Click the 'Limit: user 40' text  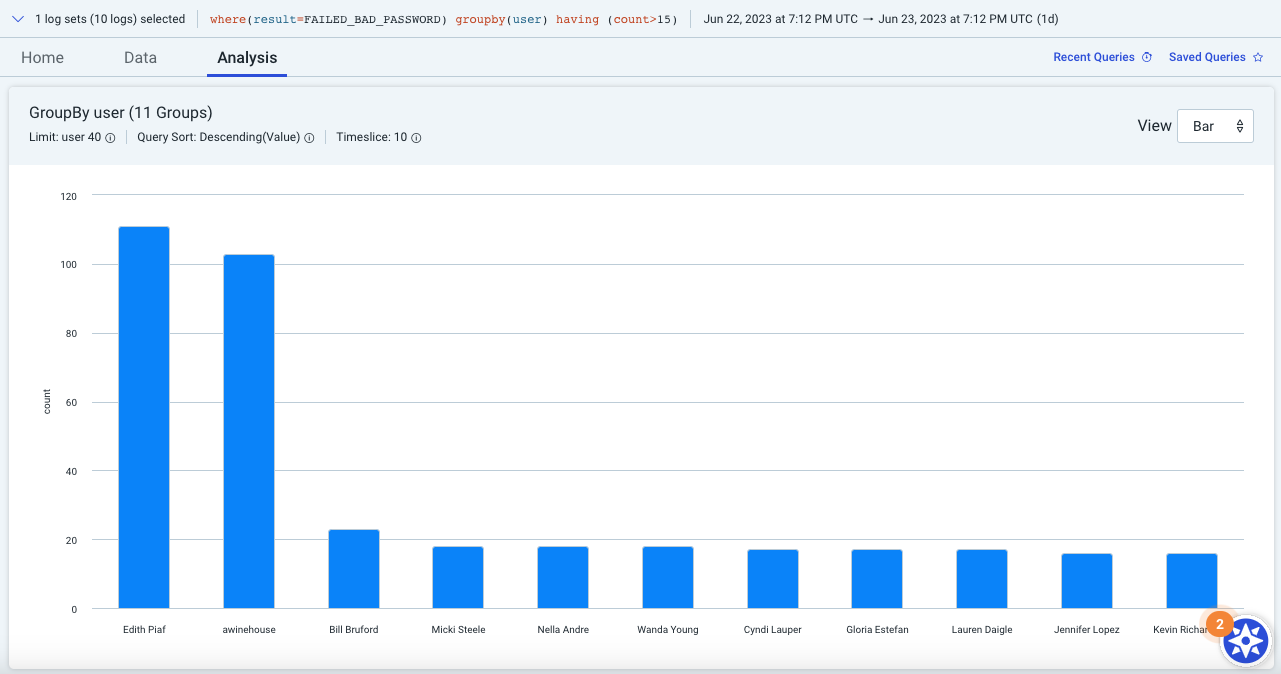pos(65,138)
